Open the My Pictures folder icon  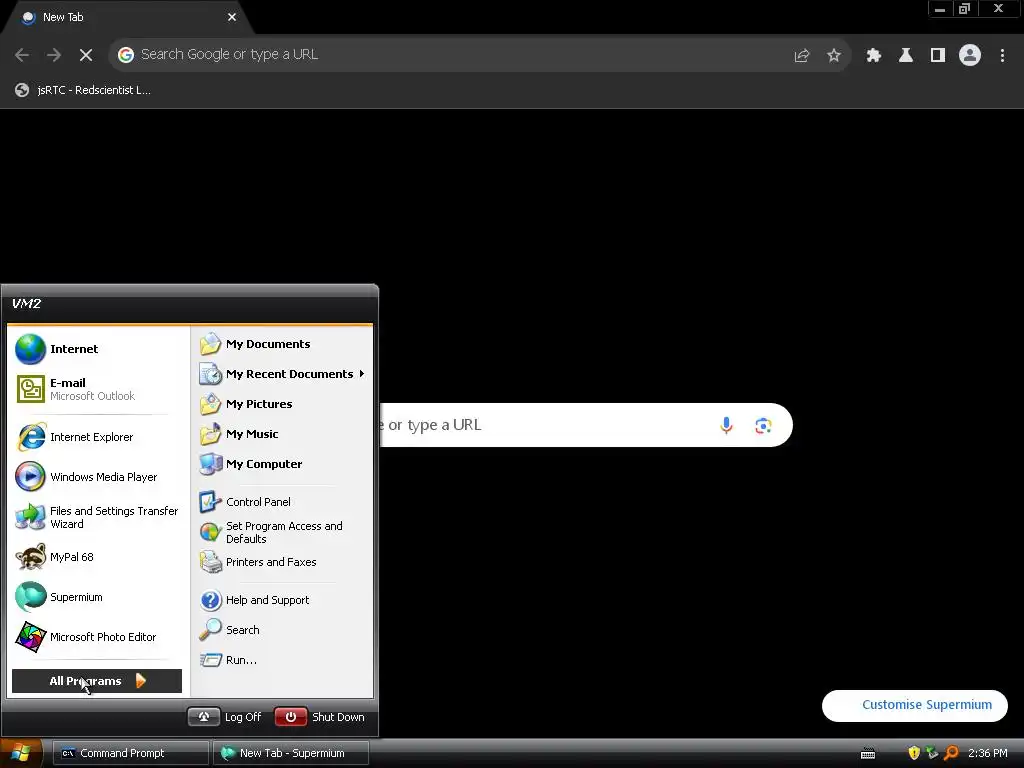click(x=210, y=404)
